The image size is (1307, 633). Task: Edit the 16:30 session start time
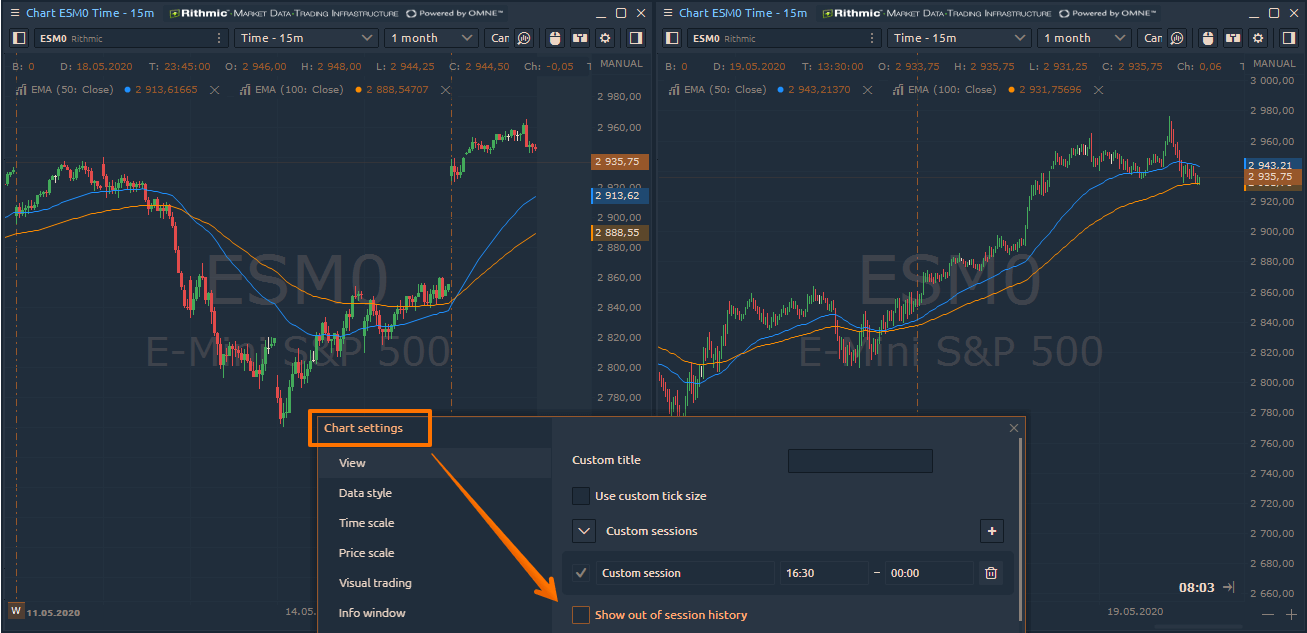(823, 573)
